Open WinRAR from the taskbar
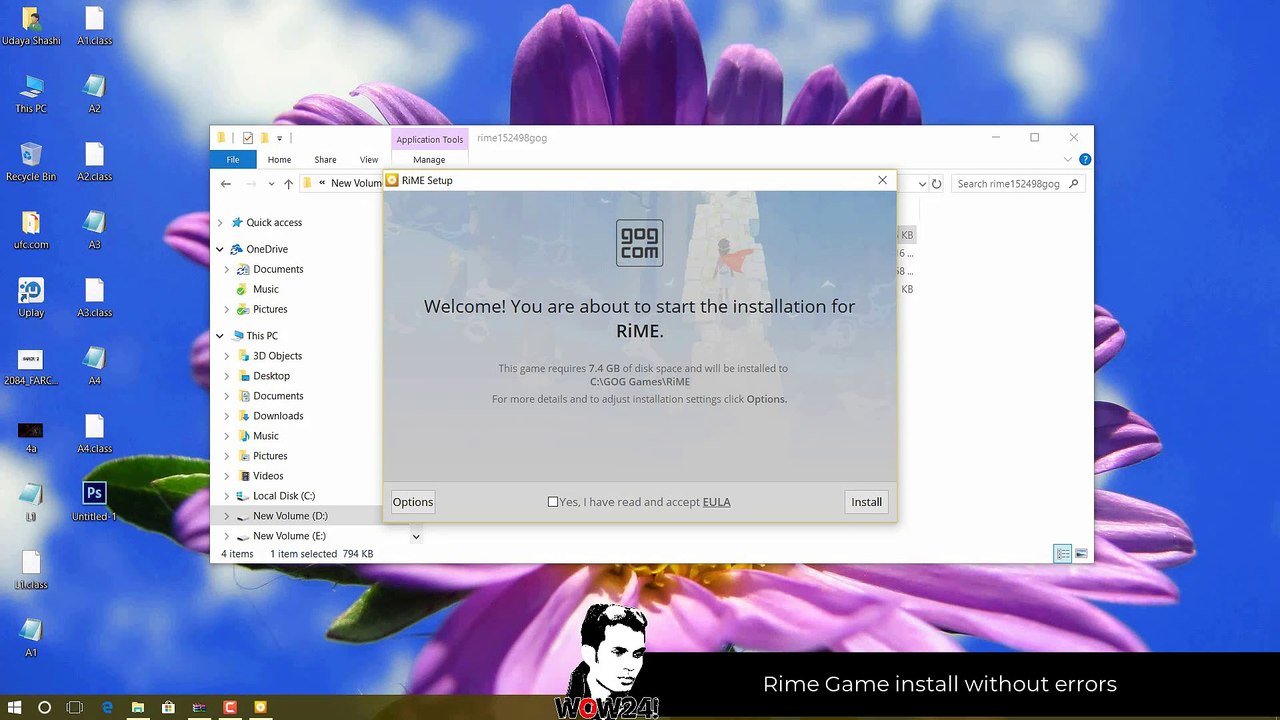Viewport: 1280px width, 720px height. coord(199,707)
